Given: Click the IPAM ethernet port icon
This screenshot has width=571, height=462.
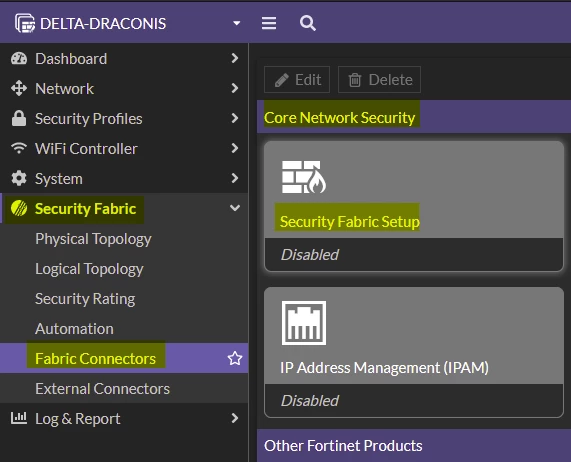Looking at the screenshot, I should (x=304, y=323).
